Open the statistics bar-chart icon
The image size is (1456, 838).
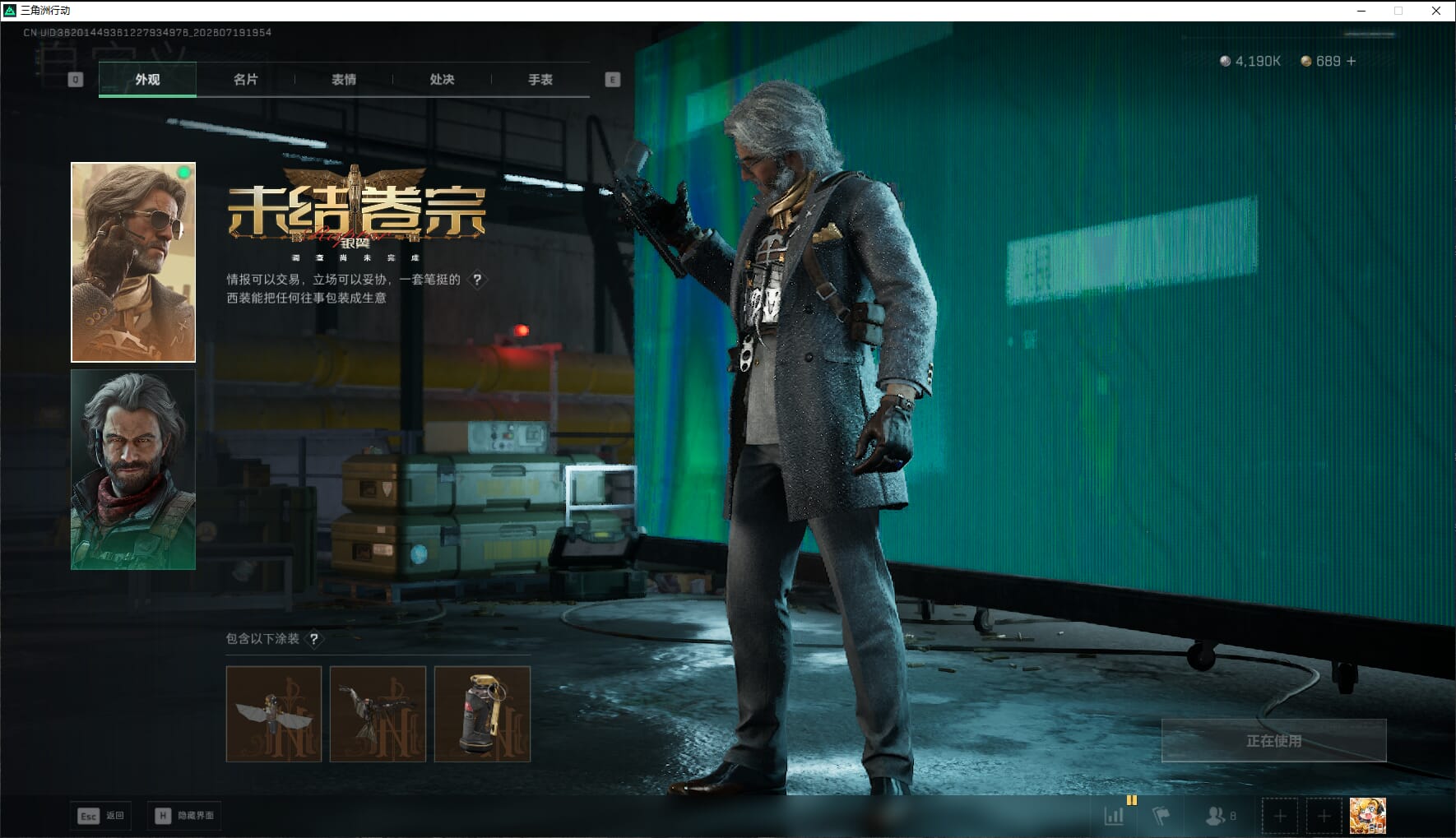1115,816
